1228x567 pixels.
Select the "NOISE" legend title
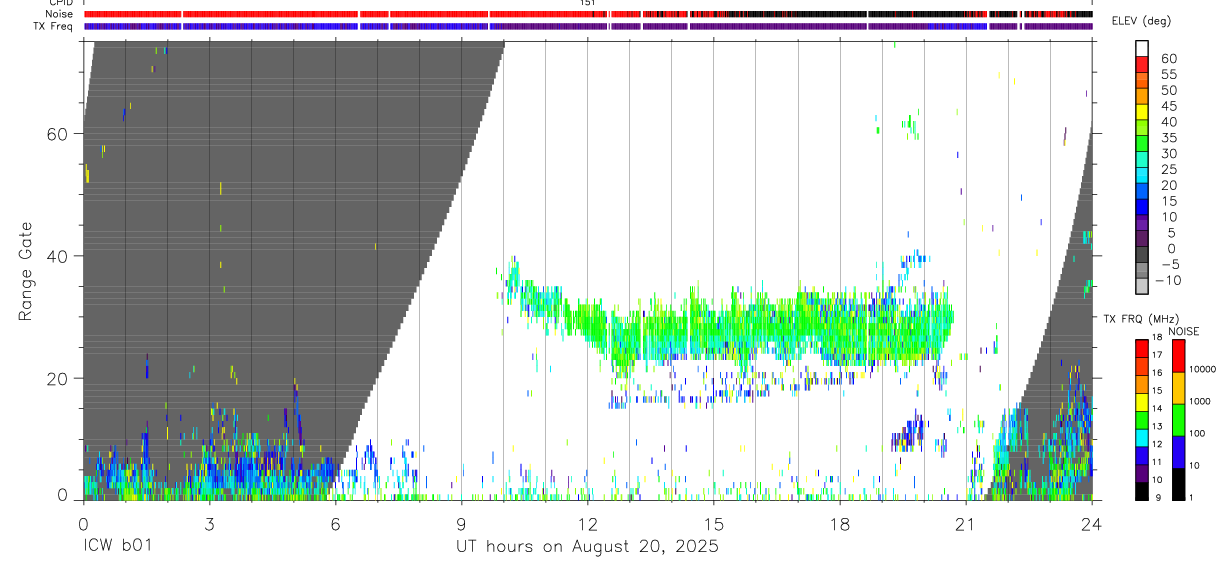1183,331
